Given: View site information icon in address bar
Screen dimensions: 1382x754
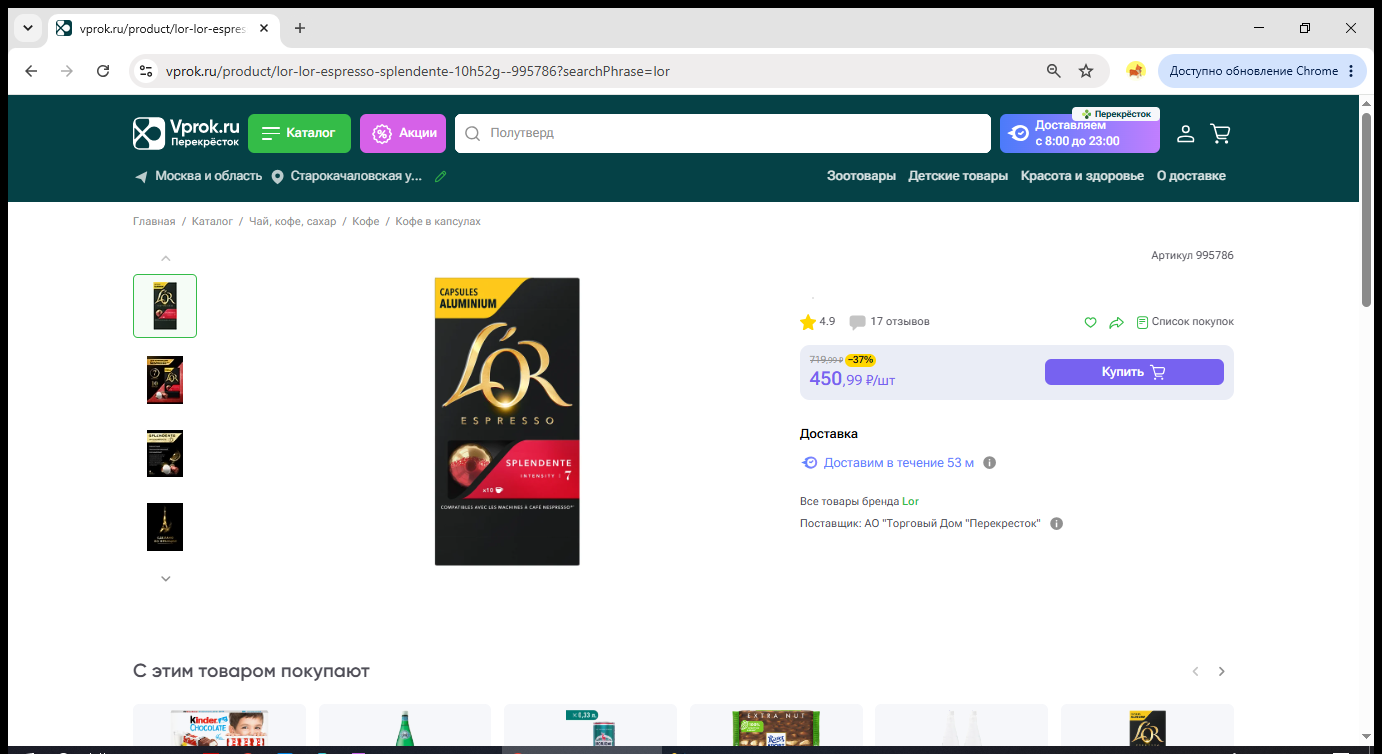Looking at the screenshot, I should tap(146, 71).
